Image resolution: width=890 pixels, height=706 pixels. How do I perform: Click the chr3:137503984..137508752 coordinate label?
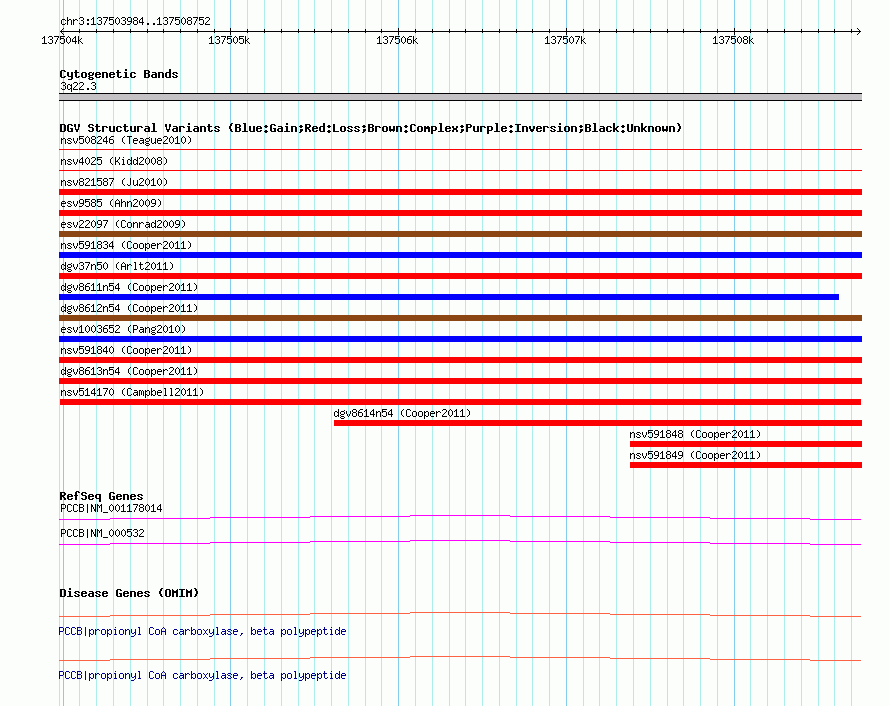tap(135, 21)
